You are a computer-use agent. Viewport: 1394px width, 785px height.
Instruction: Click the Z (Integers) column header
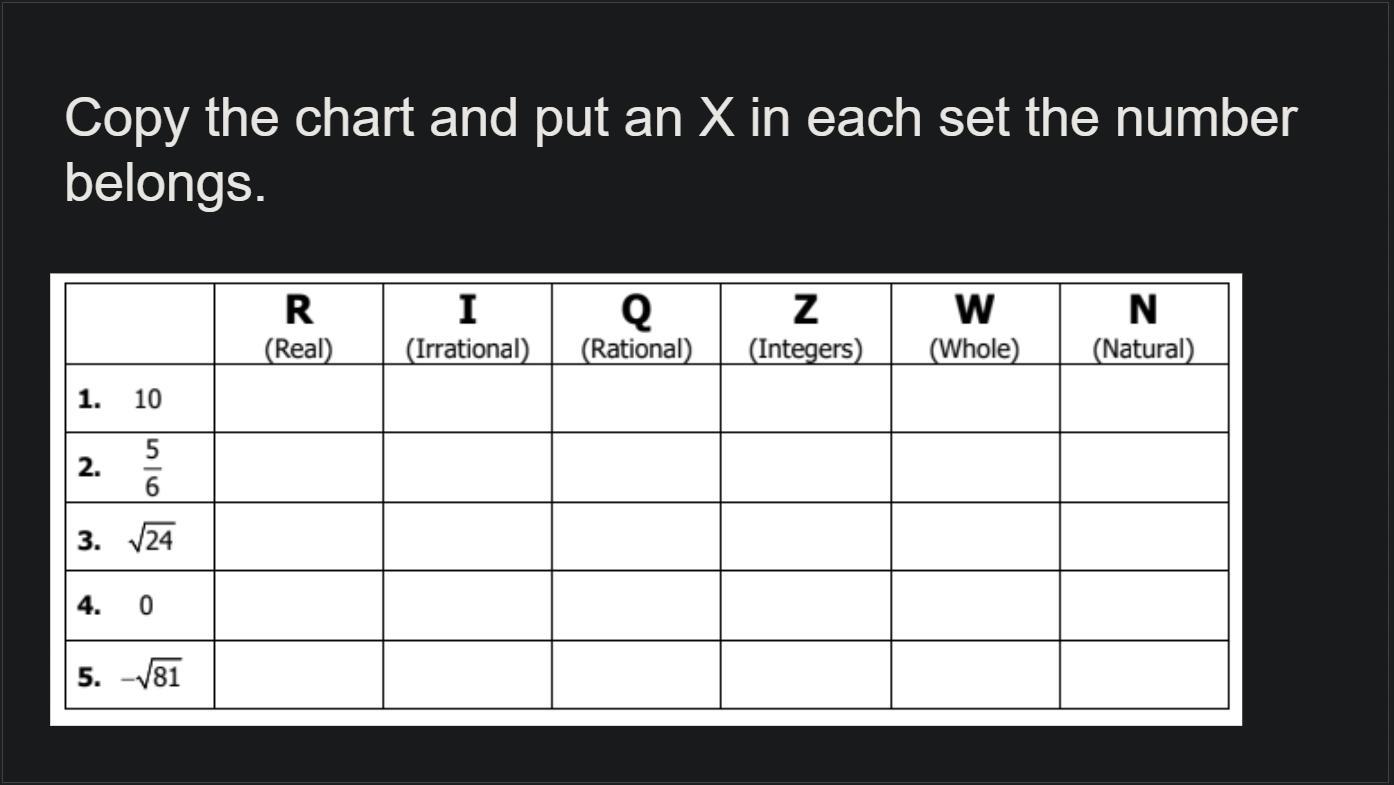coord(806,324)
